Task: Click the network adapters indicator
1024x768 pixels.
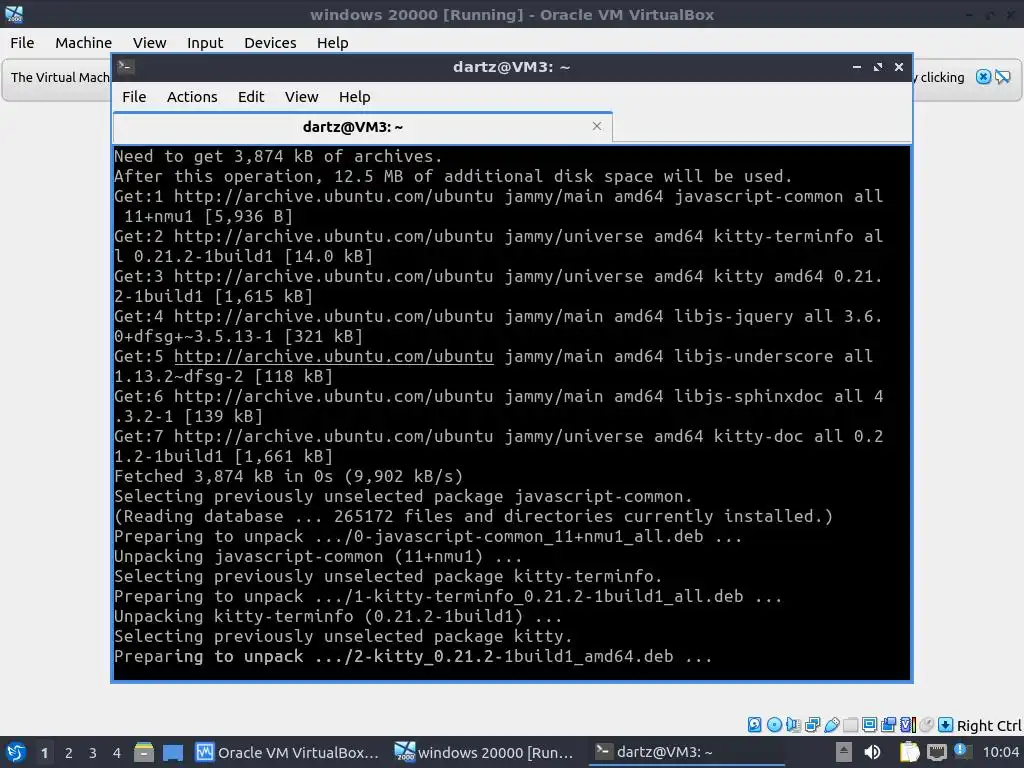Action: click(812, 724)
